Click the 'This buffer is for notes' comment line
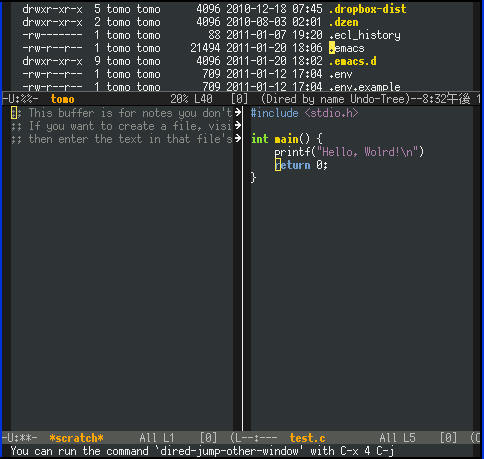The image size is (484, 459). pyautogui.click(x=122, y=113)
